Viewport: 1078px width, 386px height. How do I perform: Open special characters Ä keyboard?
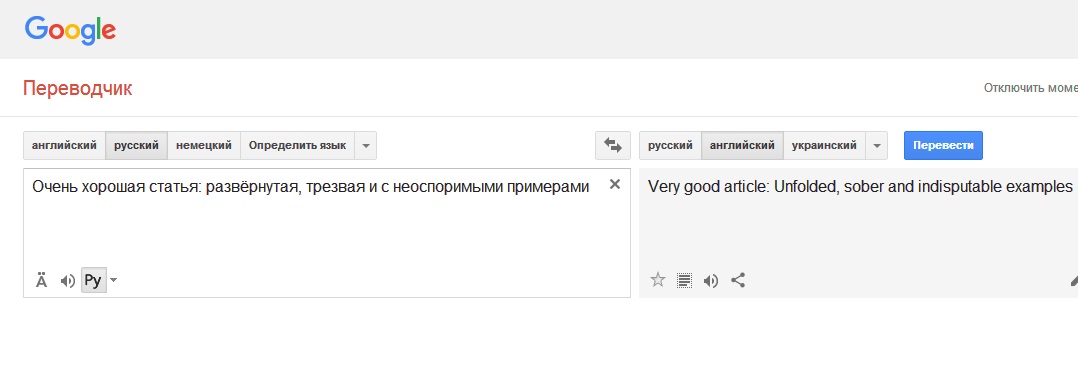(x=41, y=281)
